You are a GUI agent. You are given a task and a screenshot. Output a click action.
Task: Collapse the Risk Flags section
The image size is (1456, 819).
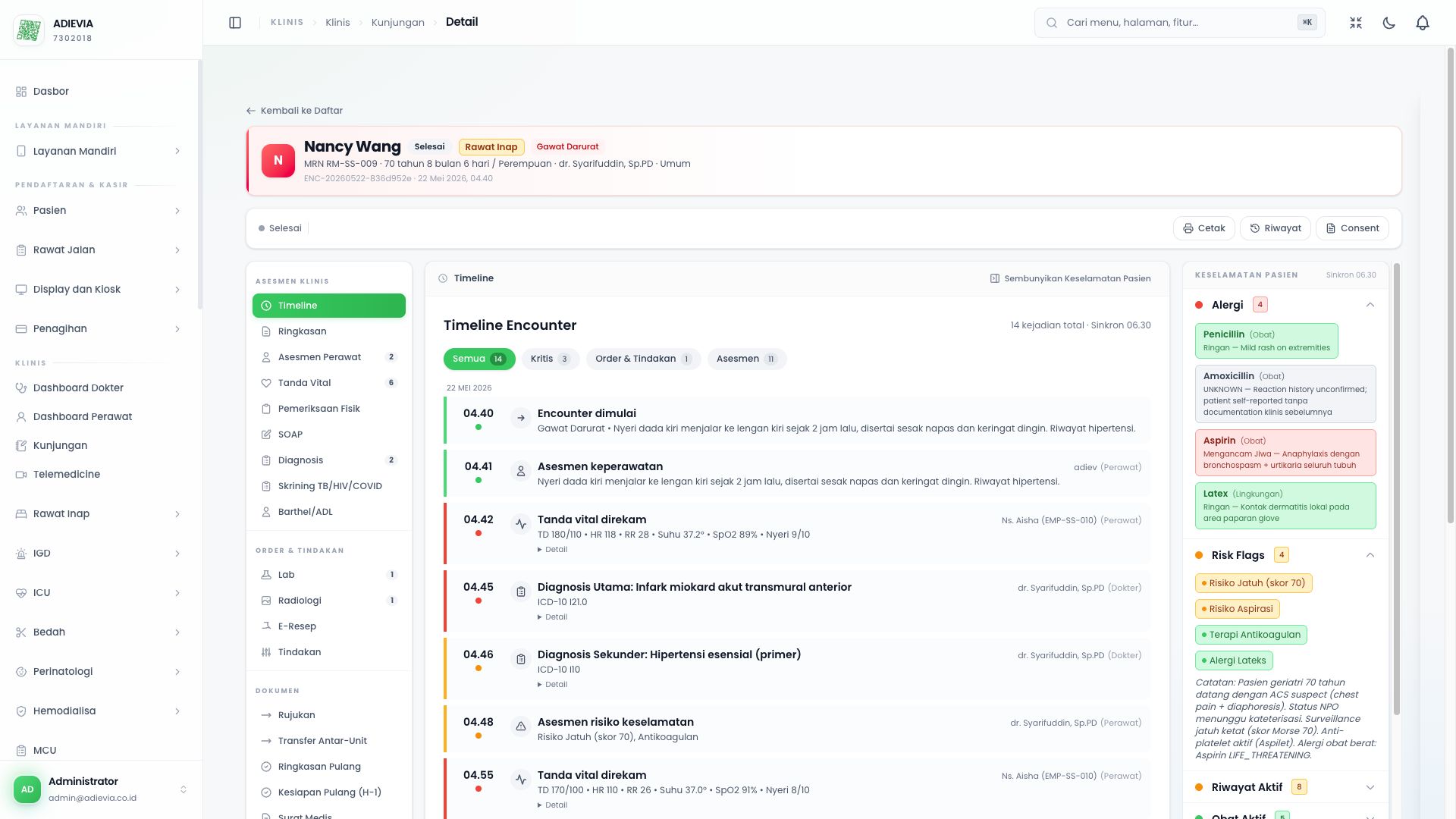(x=1370, y=555)
